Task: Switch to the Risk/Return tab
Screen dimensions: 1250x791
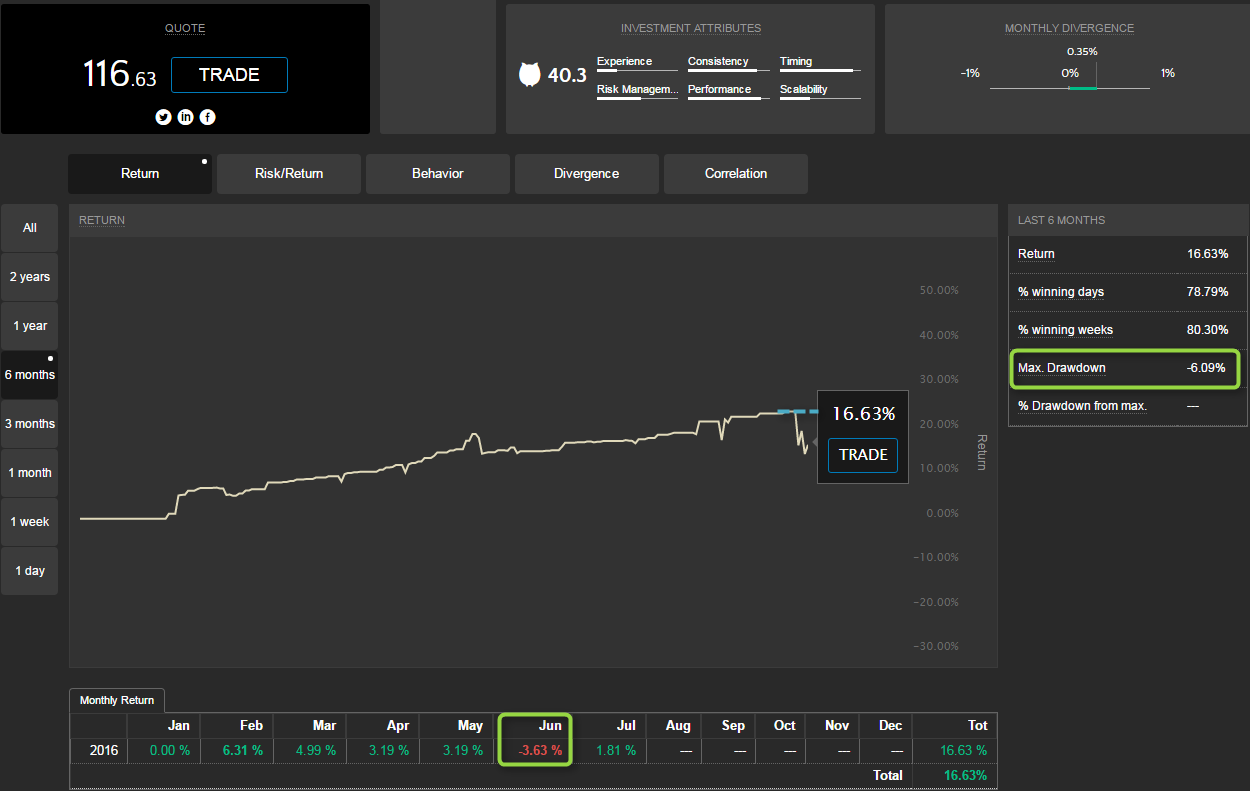Action: [x=289, y=174]
